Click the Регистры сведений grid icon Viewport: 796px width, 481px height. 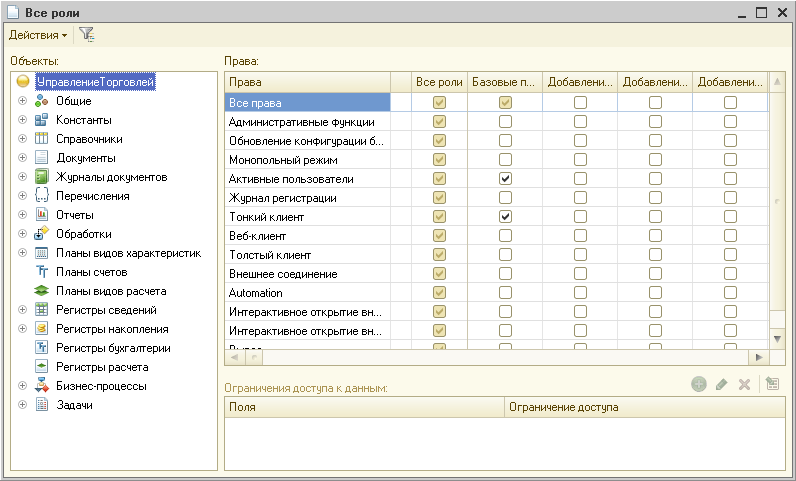tap(42, 310)
